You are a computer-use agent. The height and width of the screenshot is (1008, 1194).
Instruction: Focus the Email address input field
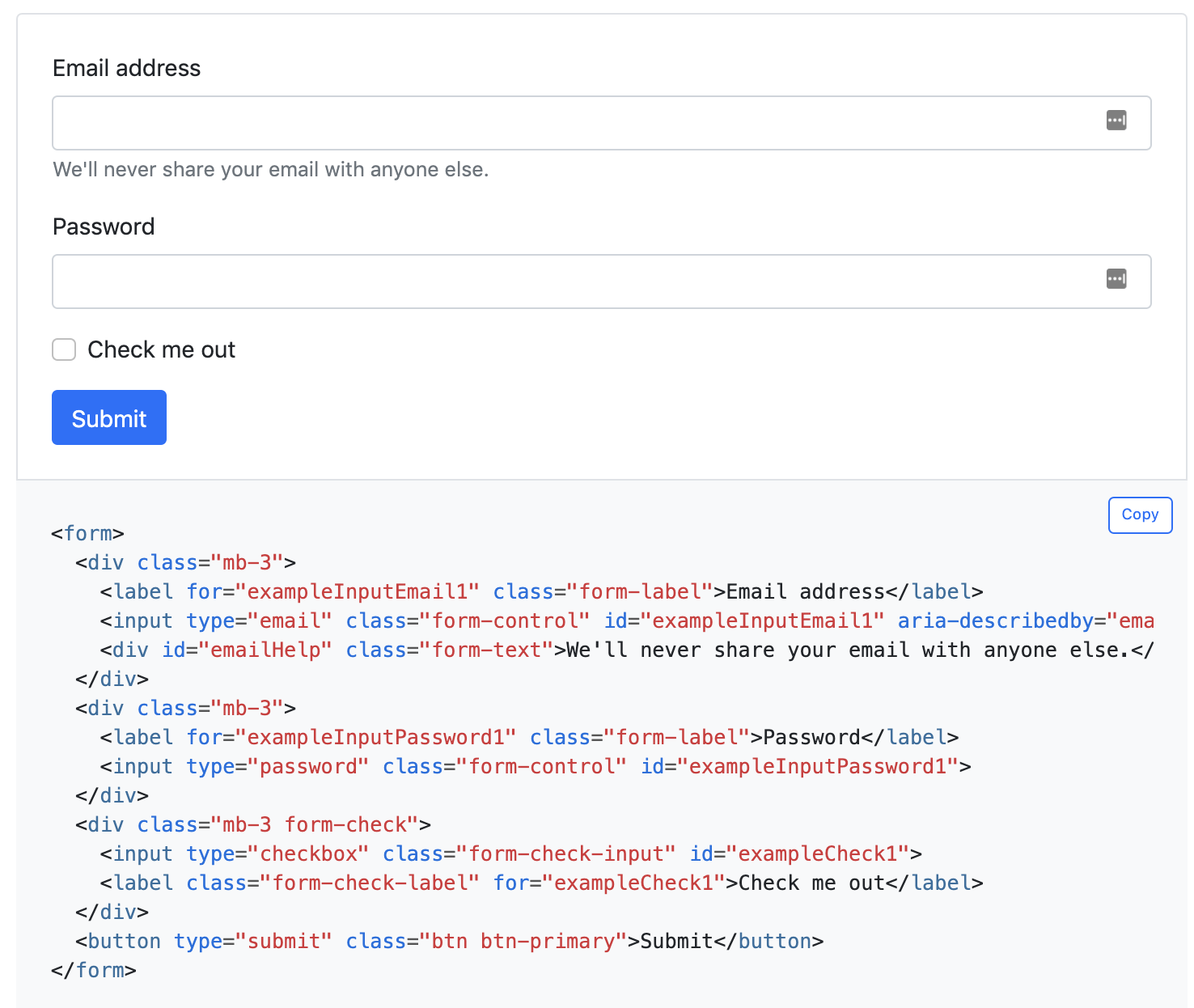(566, 123)
